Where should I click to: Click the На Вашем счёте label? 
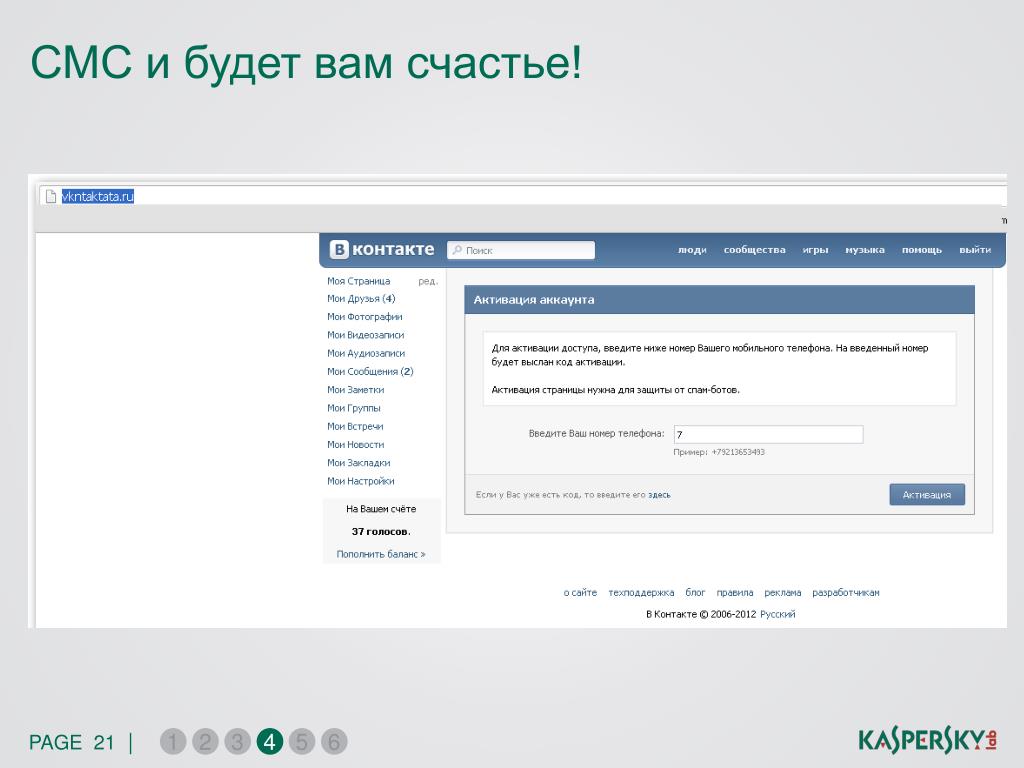tap(381, 509)
